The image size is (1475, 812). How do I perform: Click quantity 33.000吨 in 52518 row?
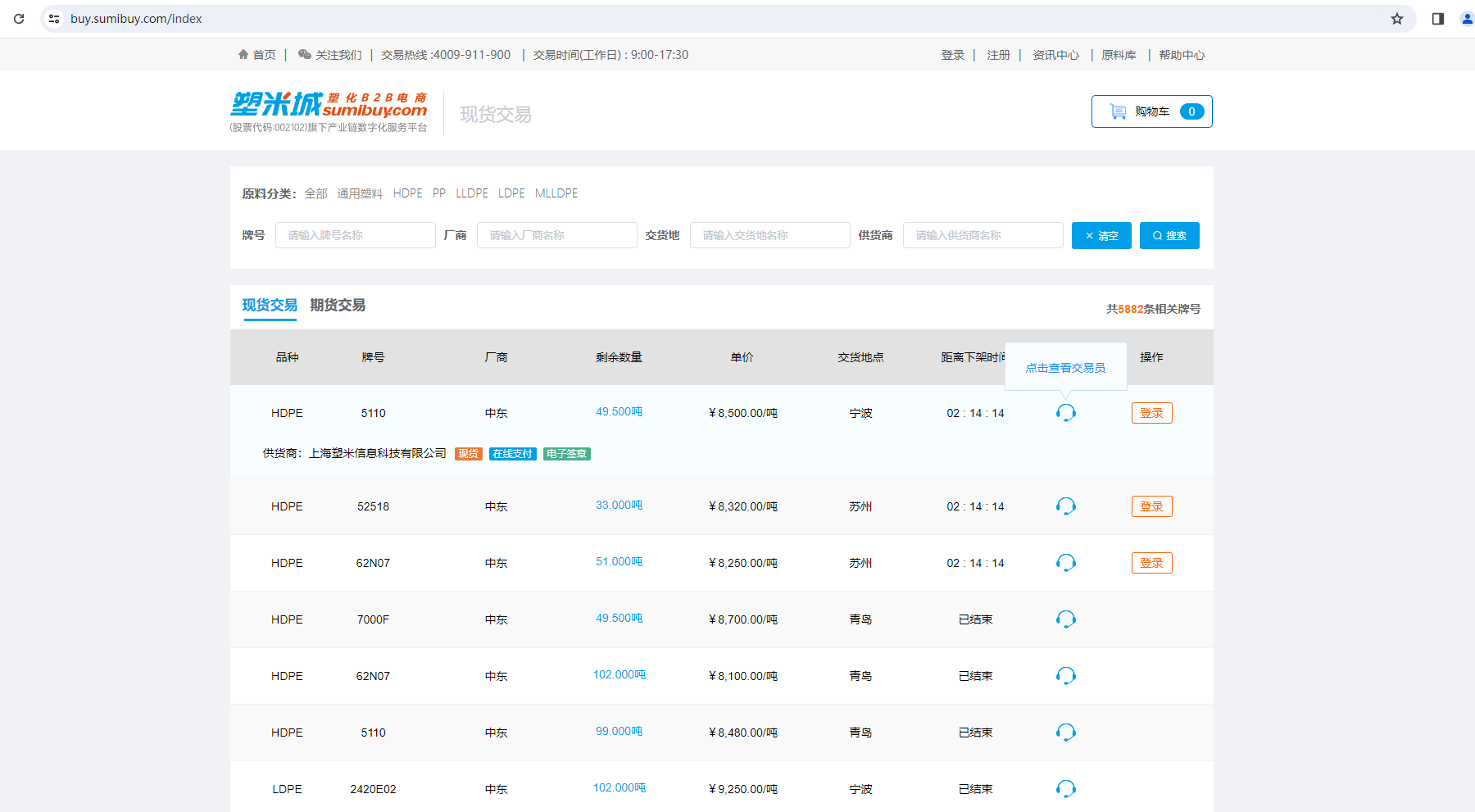pyautogui.click(x=619, y=506)
